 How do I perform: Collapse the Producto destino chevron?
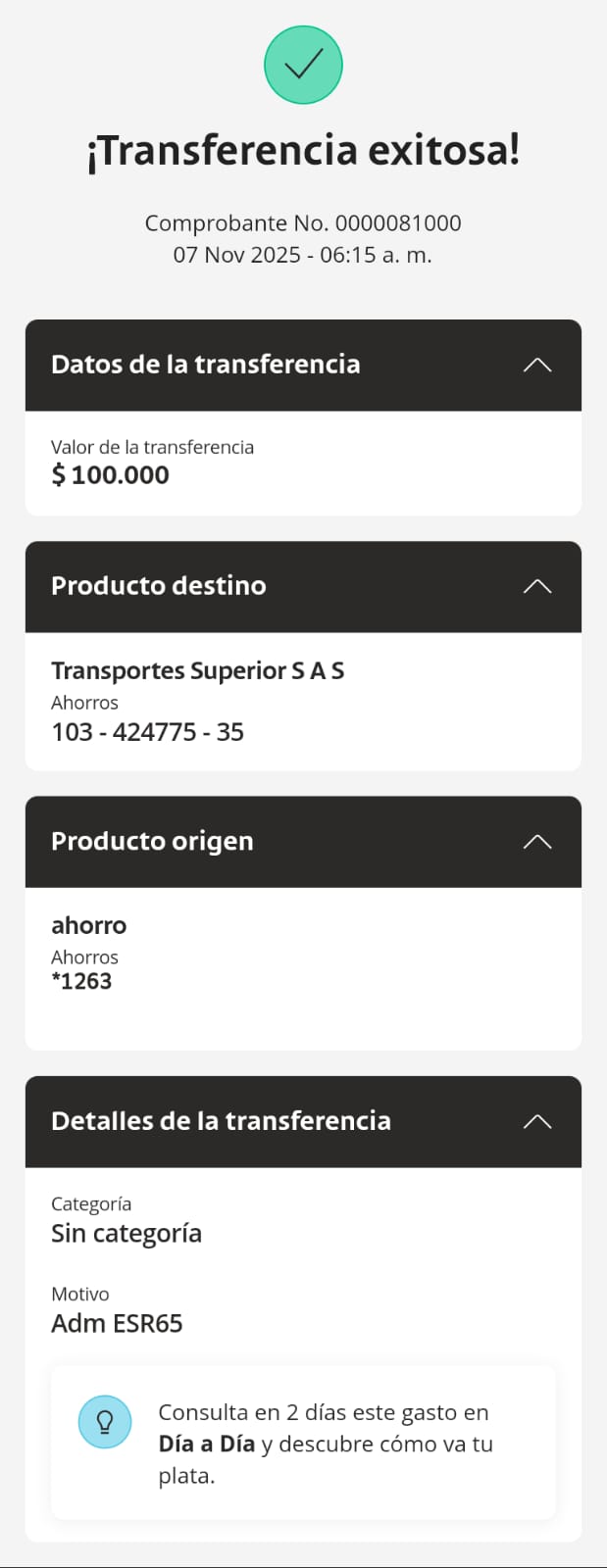point(537,586)
